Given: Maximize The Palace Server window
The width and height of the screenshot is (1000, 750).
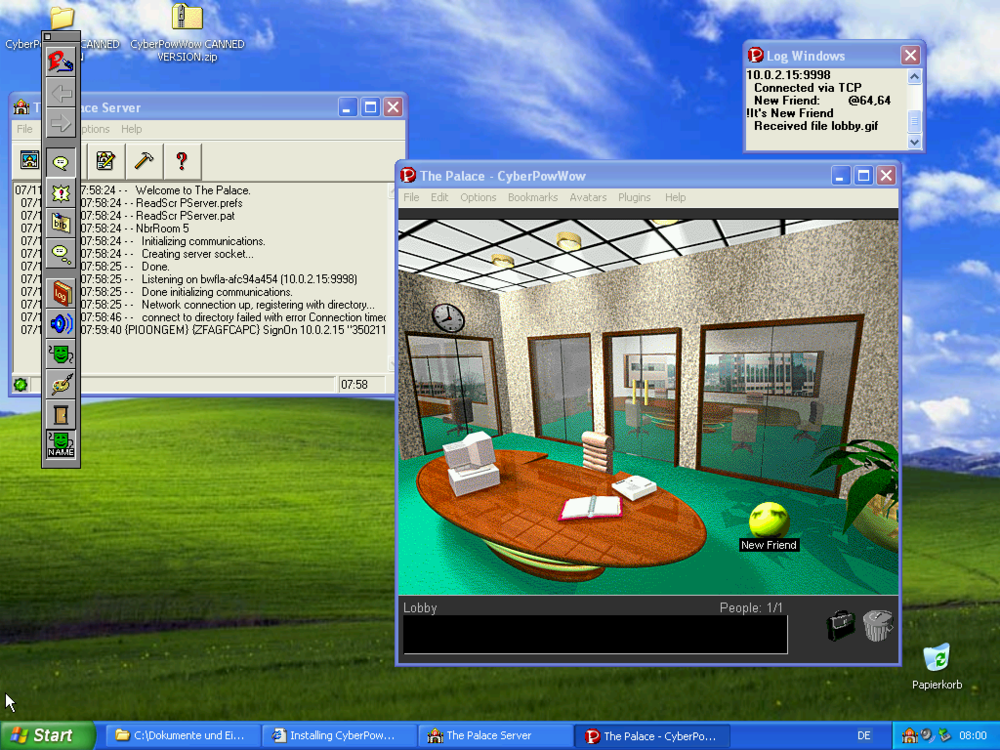Looking at the screenshot, I should [x=370, y=107].
